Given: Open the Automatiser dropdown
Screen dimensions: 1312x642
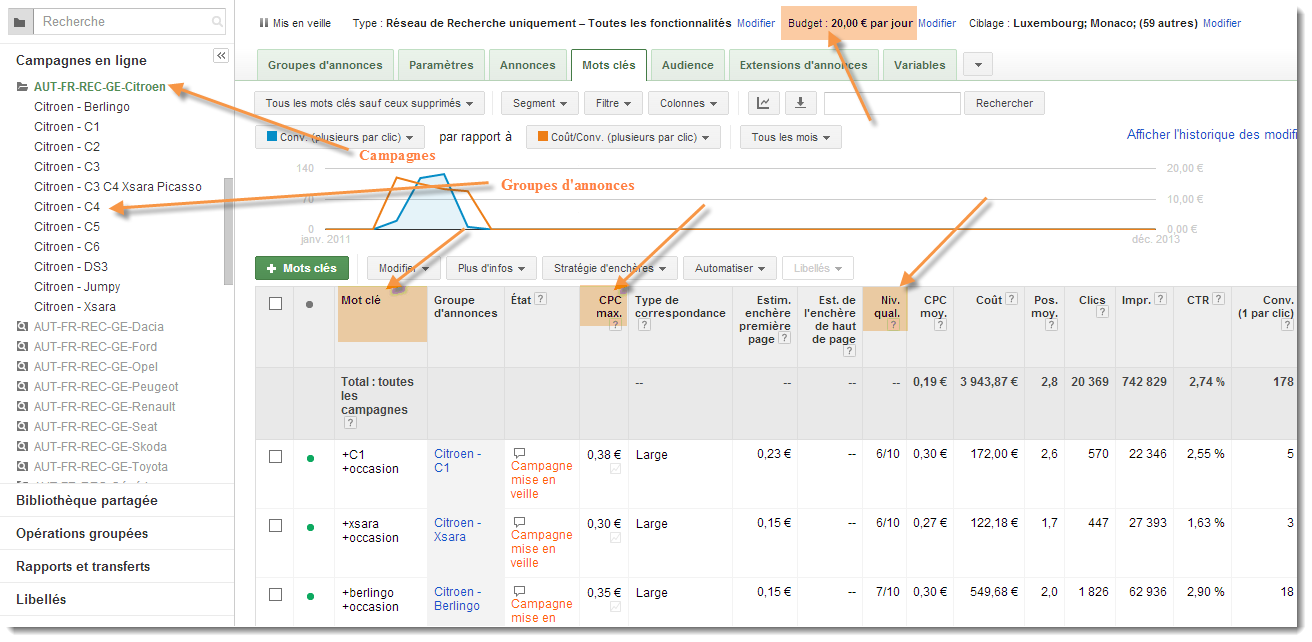Looking at the screenshot, I should coord(730,268).
